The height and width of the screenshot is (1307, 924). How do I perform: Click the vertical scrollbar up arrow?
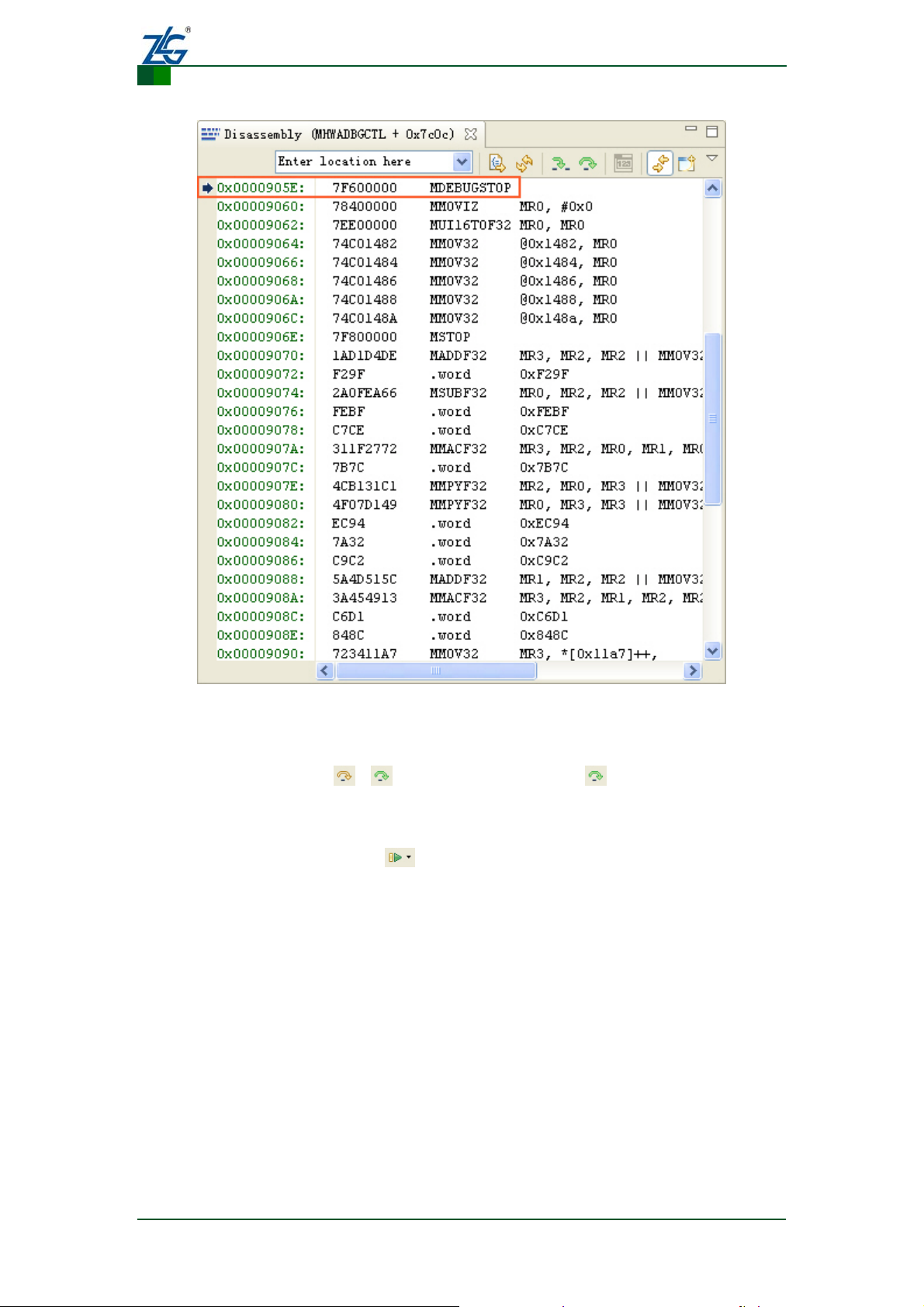point(713,188)
